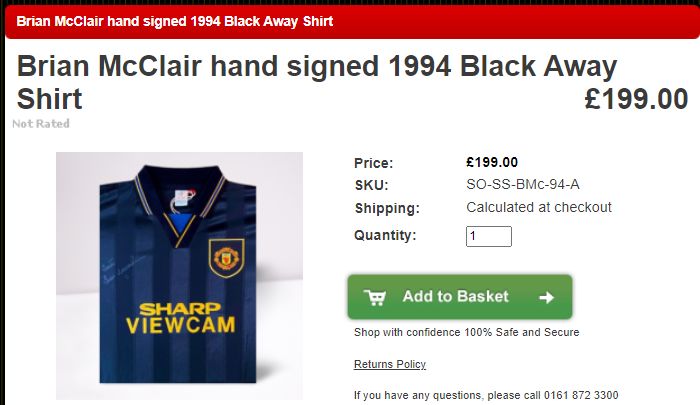Click the large product title heading
Viewport: 700px width, 405px height.
[317, 82]
